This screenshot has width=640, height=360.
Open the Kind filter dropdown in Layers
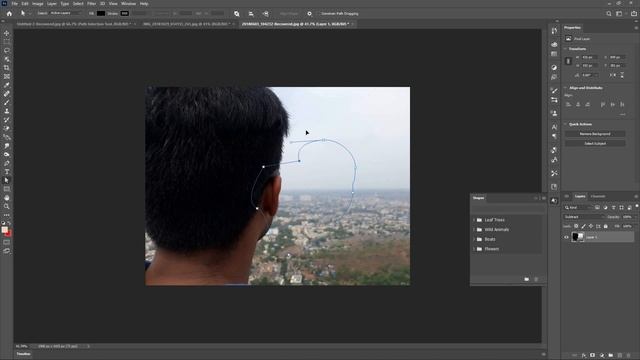click(579, 208)
